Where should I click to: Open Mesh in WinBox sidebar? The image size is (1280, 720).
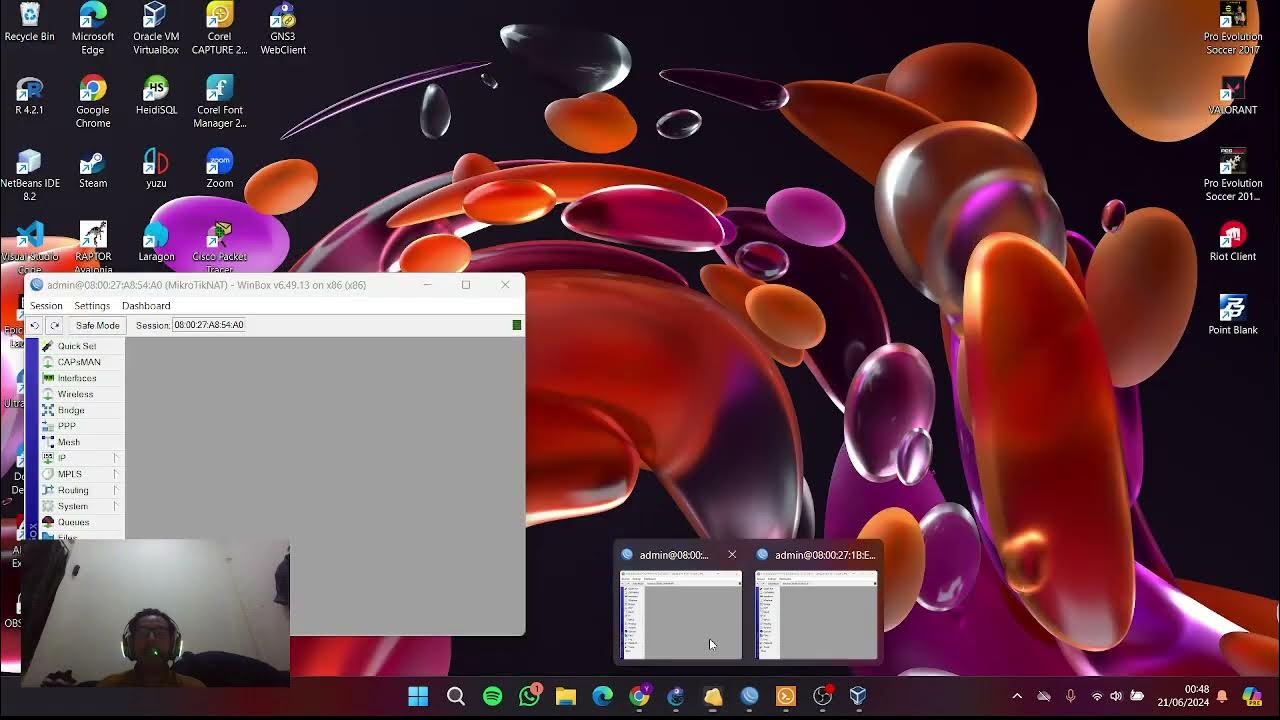pyautogui.click(x=68, y=442)
